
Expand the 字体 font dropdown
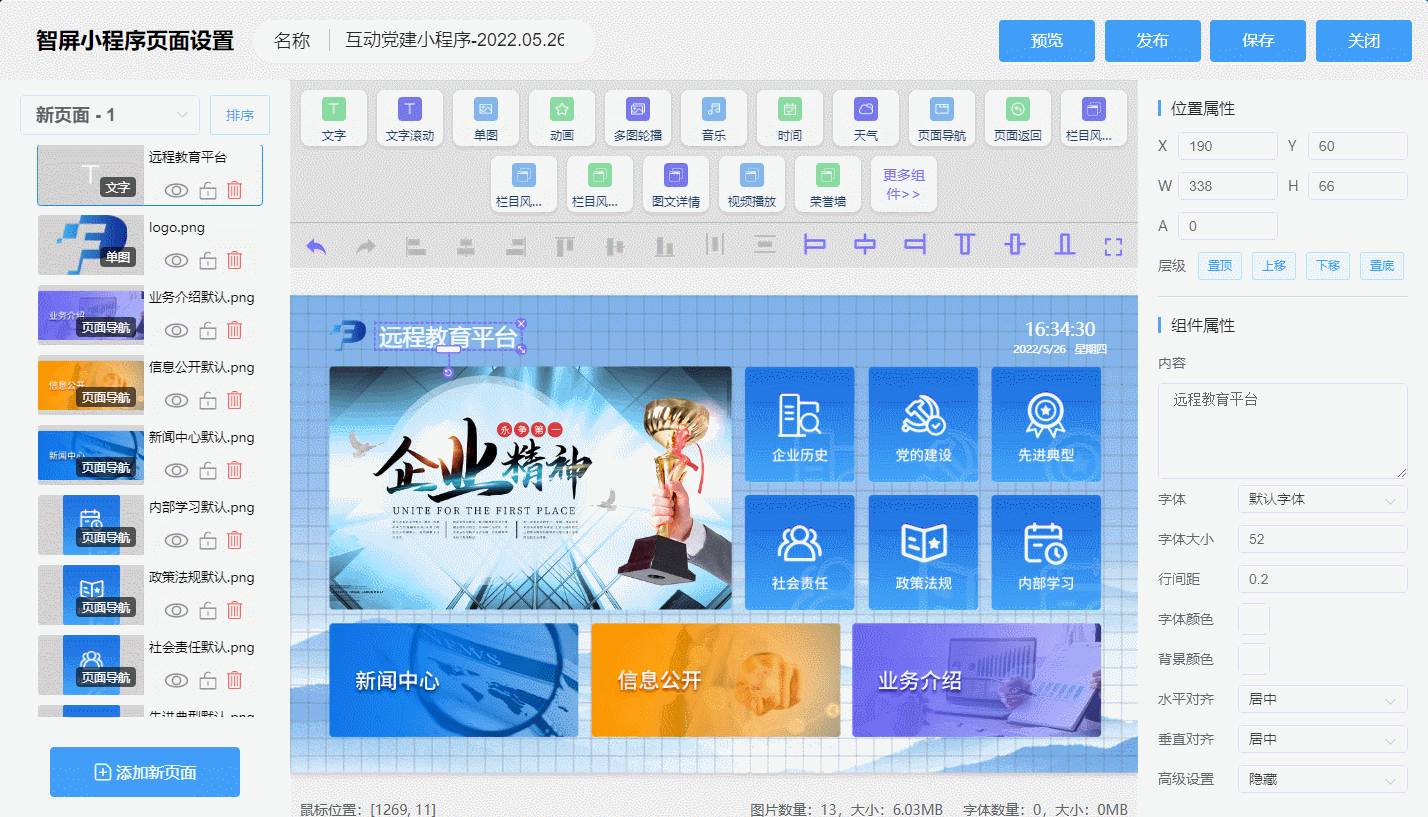pos(1322,499)
